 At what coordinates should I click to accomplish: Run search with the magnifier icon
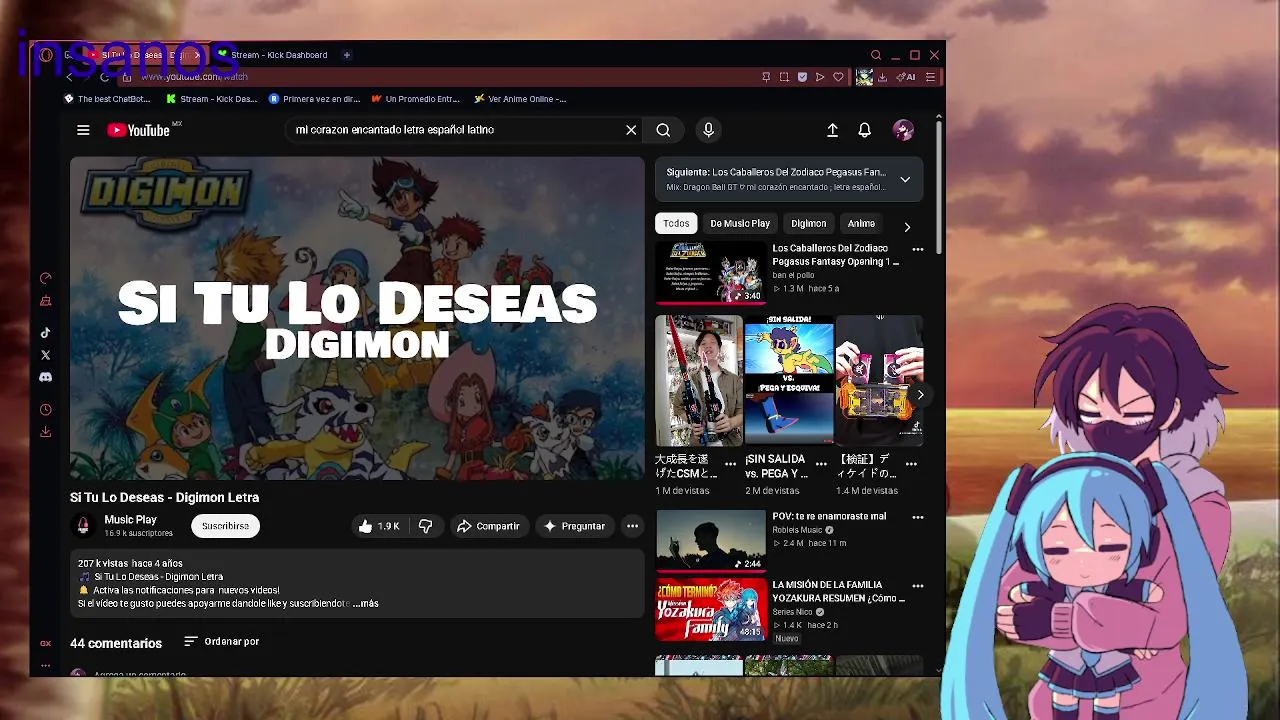pos(663,130)
